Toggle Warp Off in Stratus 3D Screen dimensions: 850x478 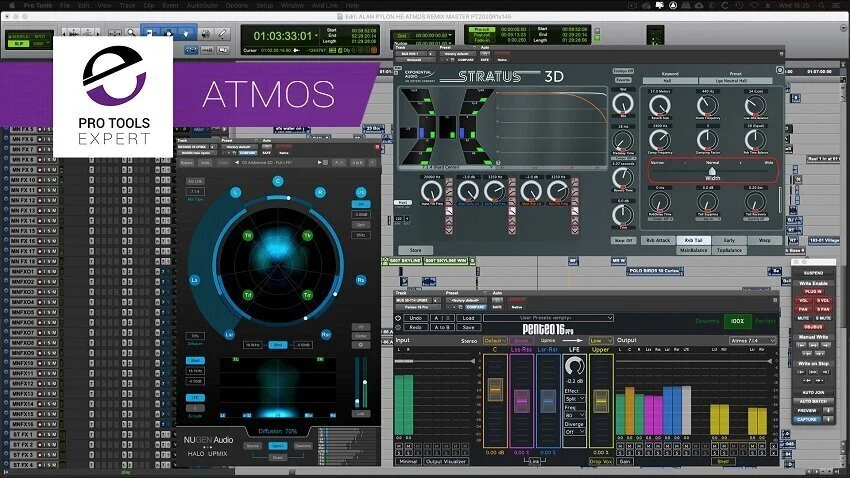pyautogui.click(x=623, y=240)
